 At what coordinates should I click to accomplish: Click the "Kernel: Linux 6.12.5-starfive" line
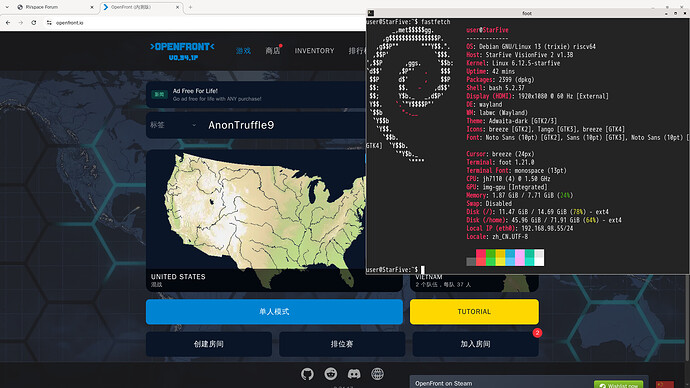[x=513, y=63]
